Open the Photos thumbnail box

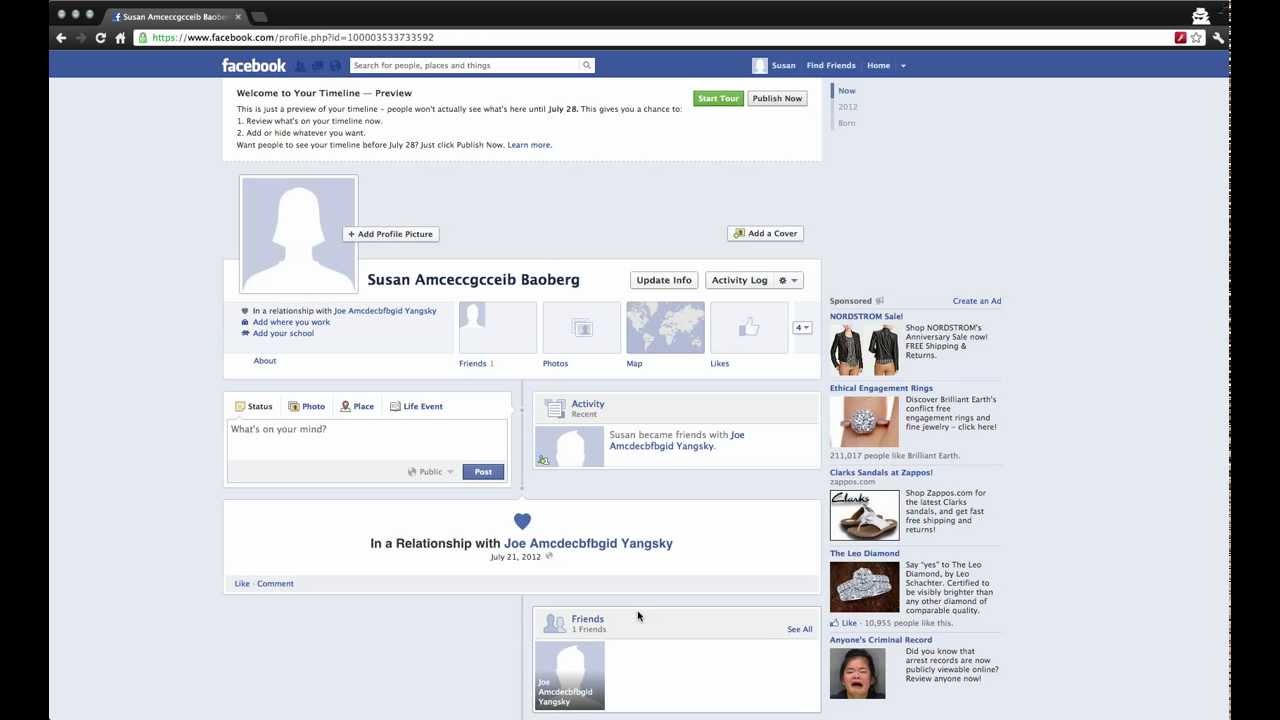click(581, 328)
